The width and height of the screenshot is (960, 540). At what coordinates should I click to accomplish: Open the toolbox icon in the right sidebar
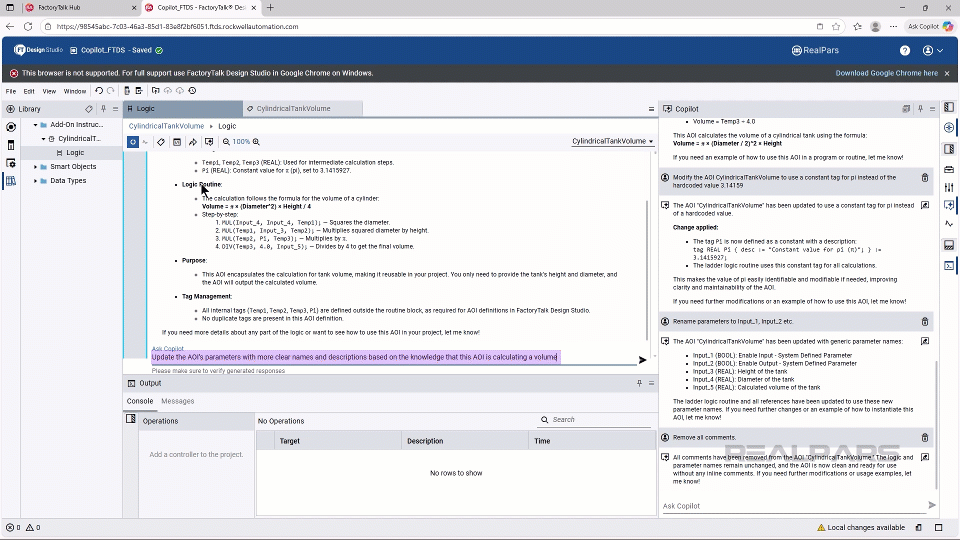949,169
